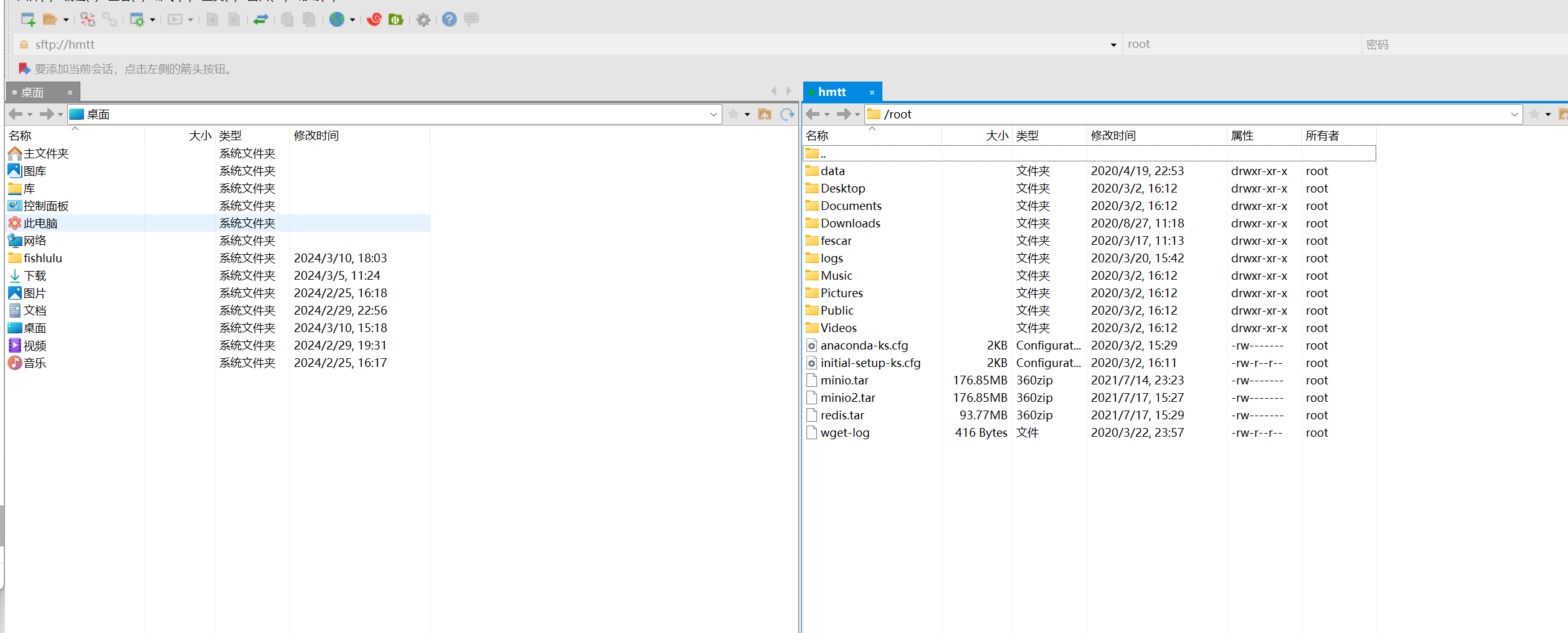The image size is (1568, 633).
Task: Go back in the local 桌面 pane
Action: (16, 114)
